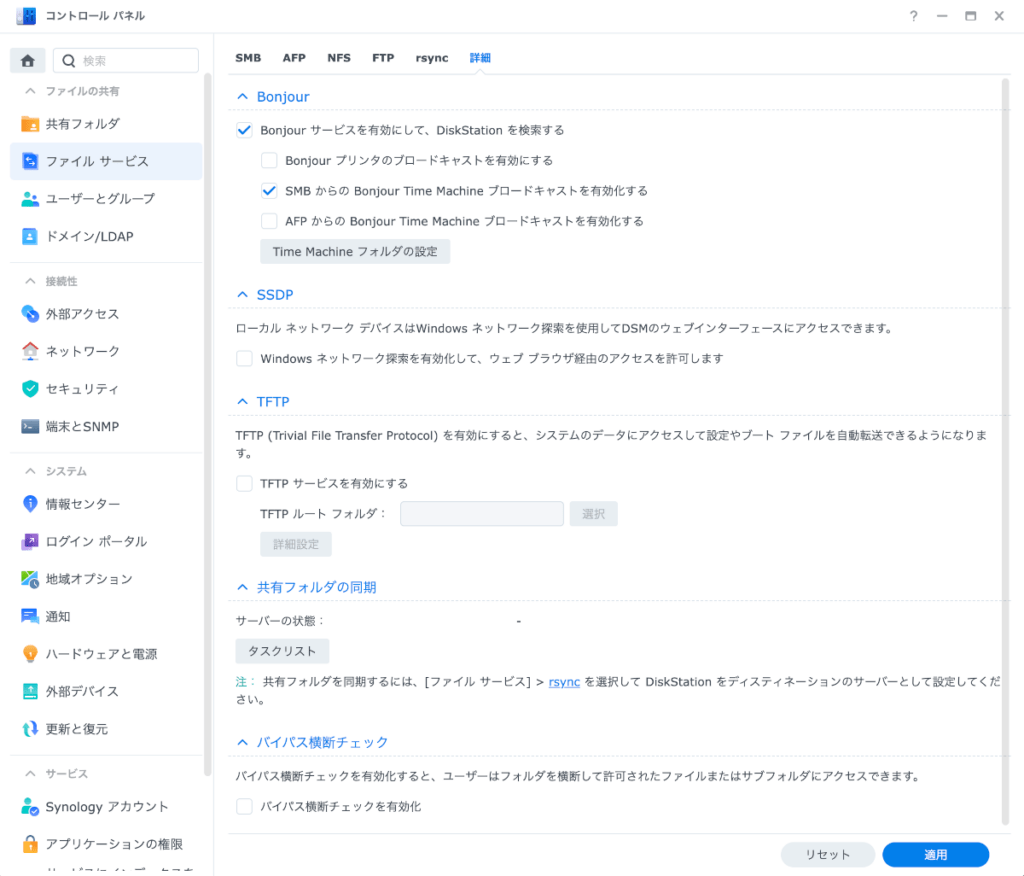Screen dimensions: 1024x876
Task: Enable TFTP サービスを有効にする checkbox
Action: [x=244, y=483]
